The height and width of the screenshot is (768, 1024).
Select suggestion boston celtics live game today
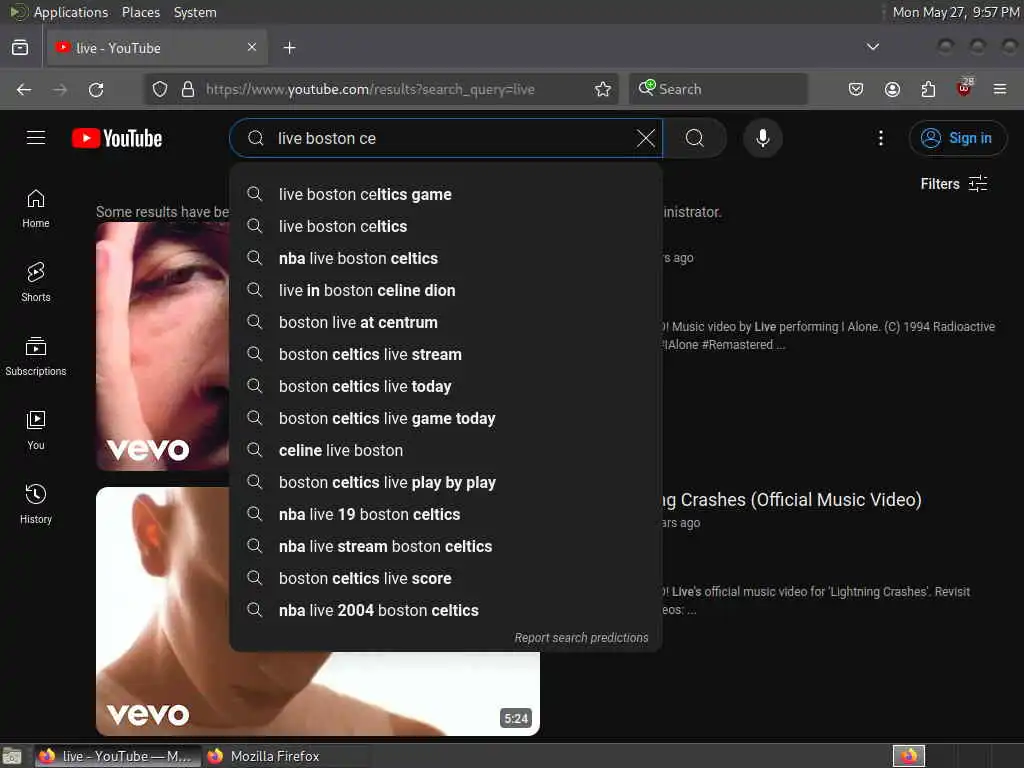click(x=446, y=418)
